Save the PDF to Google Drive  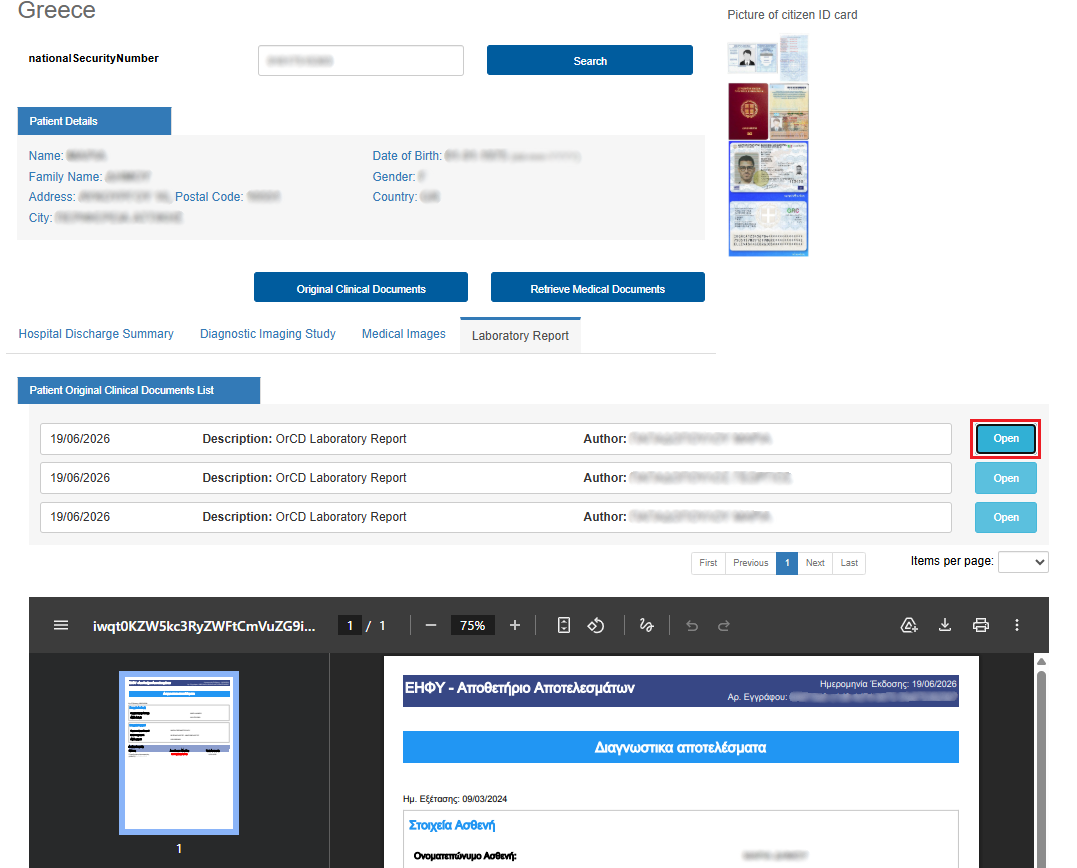point(909,625)
